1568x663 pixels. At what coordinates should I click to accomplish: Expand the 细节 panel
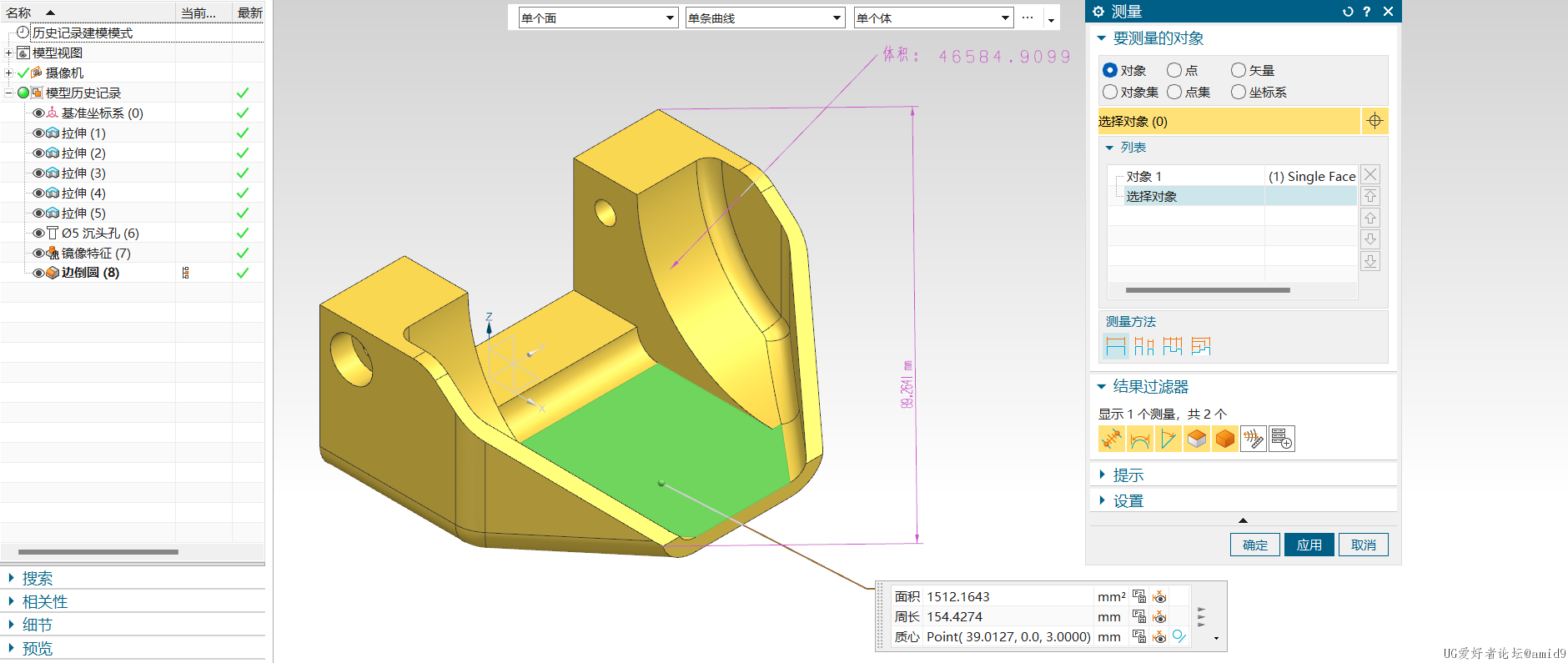[11, 625]
